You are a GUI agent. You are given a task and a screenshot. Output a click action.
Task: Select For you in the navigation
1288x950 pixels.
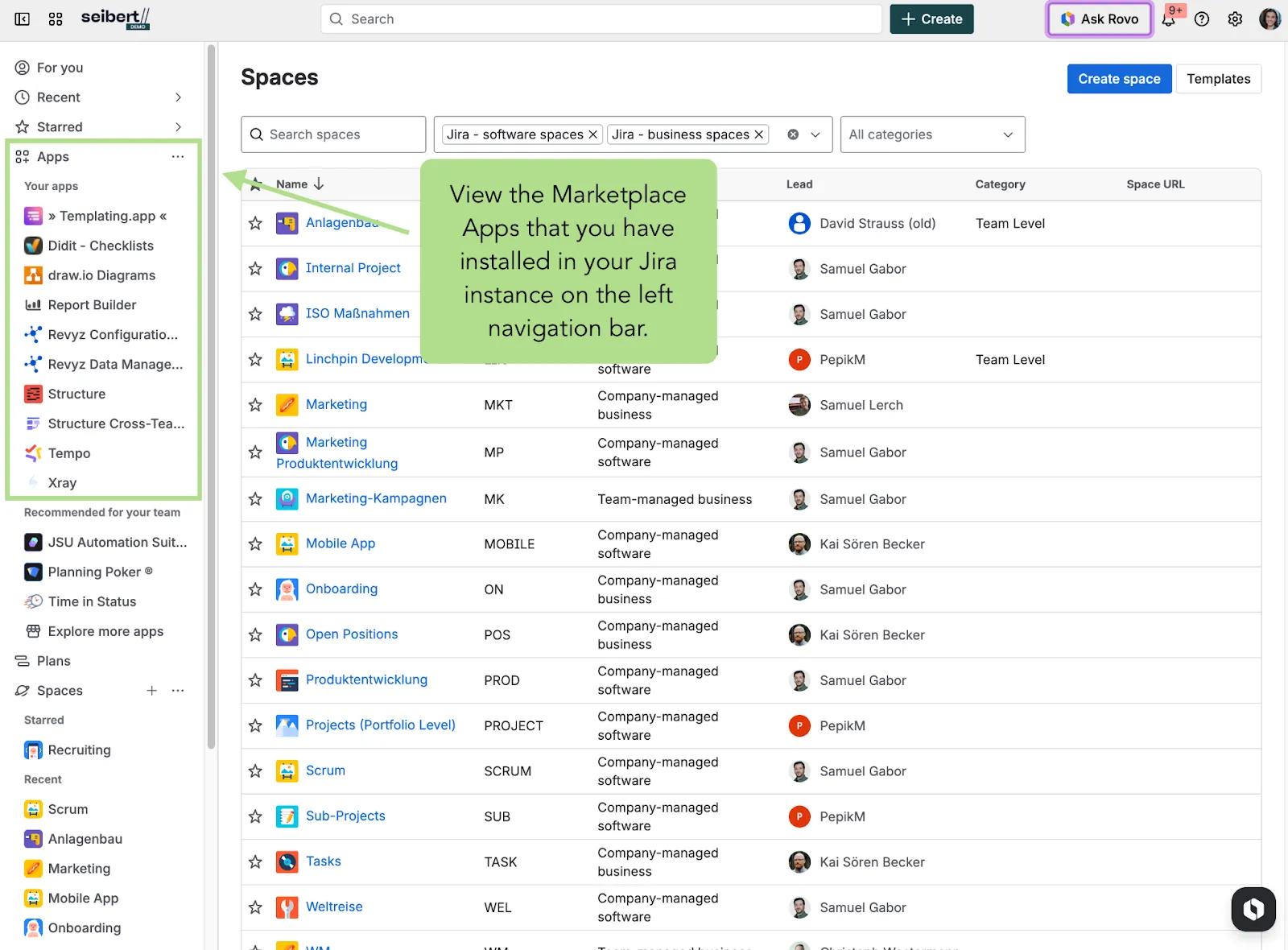[59, 68]
